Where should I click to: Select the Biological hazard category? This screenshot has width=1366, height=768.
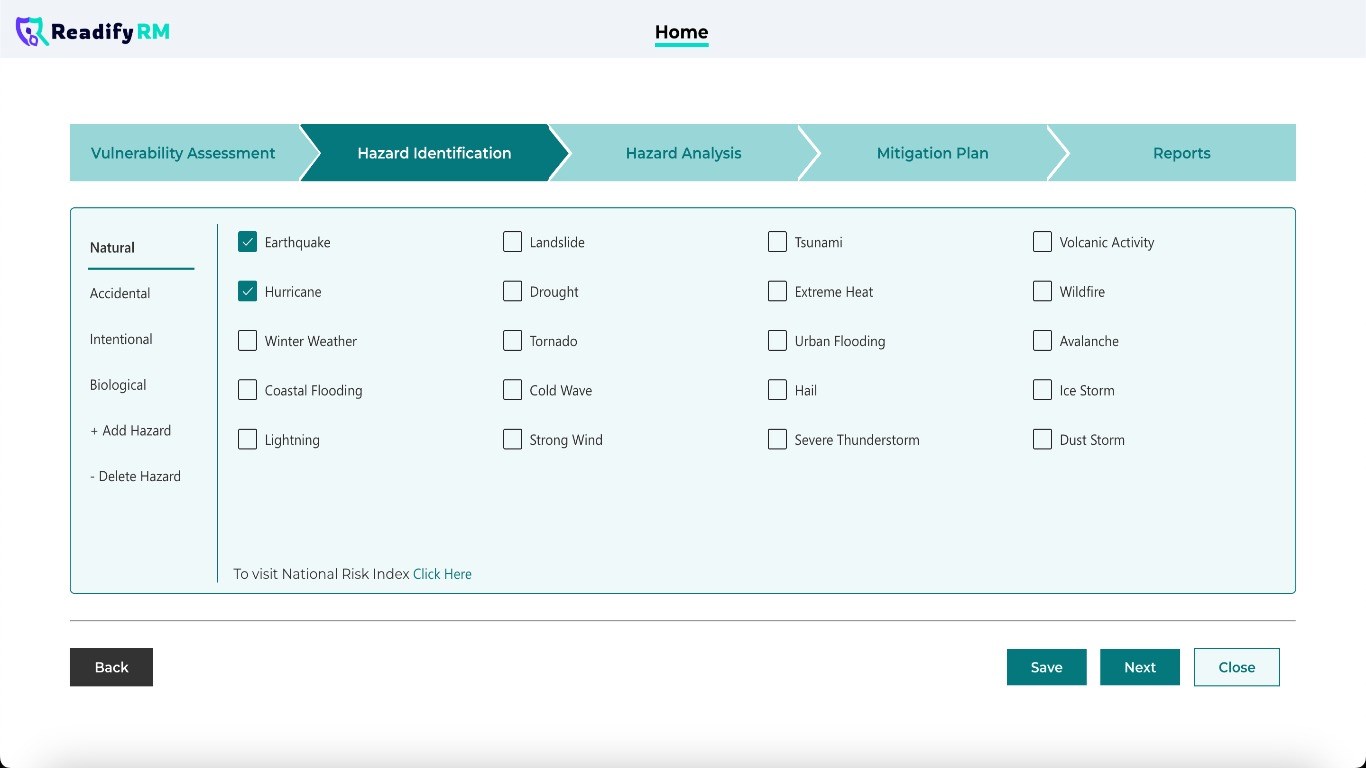(x=118, y=385)
